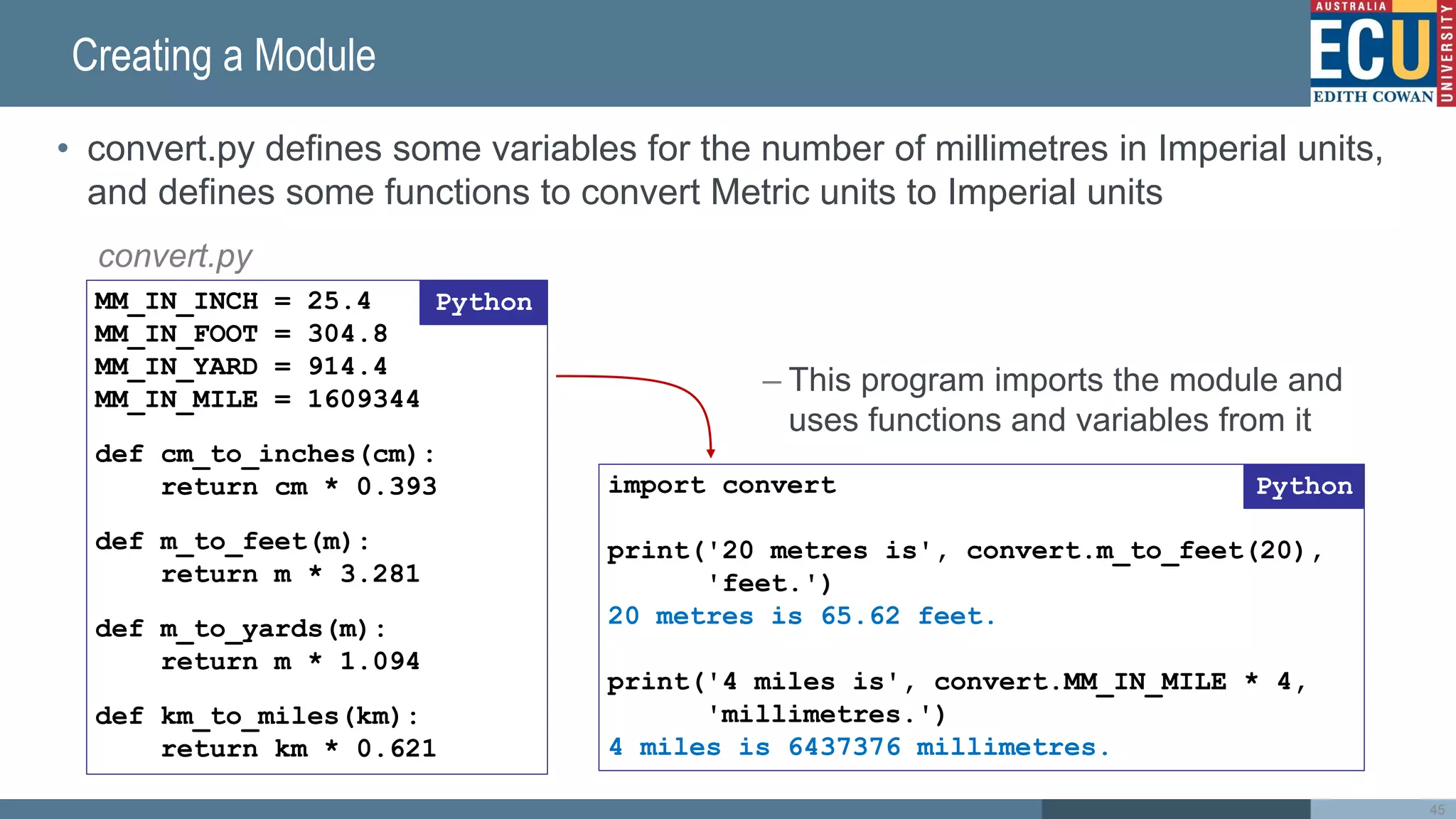Click the MM_IN_MILE = 1609344 line
Screen dimensions: 1456x819
point(257,400)
